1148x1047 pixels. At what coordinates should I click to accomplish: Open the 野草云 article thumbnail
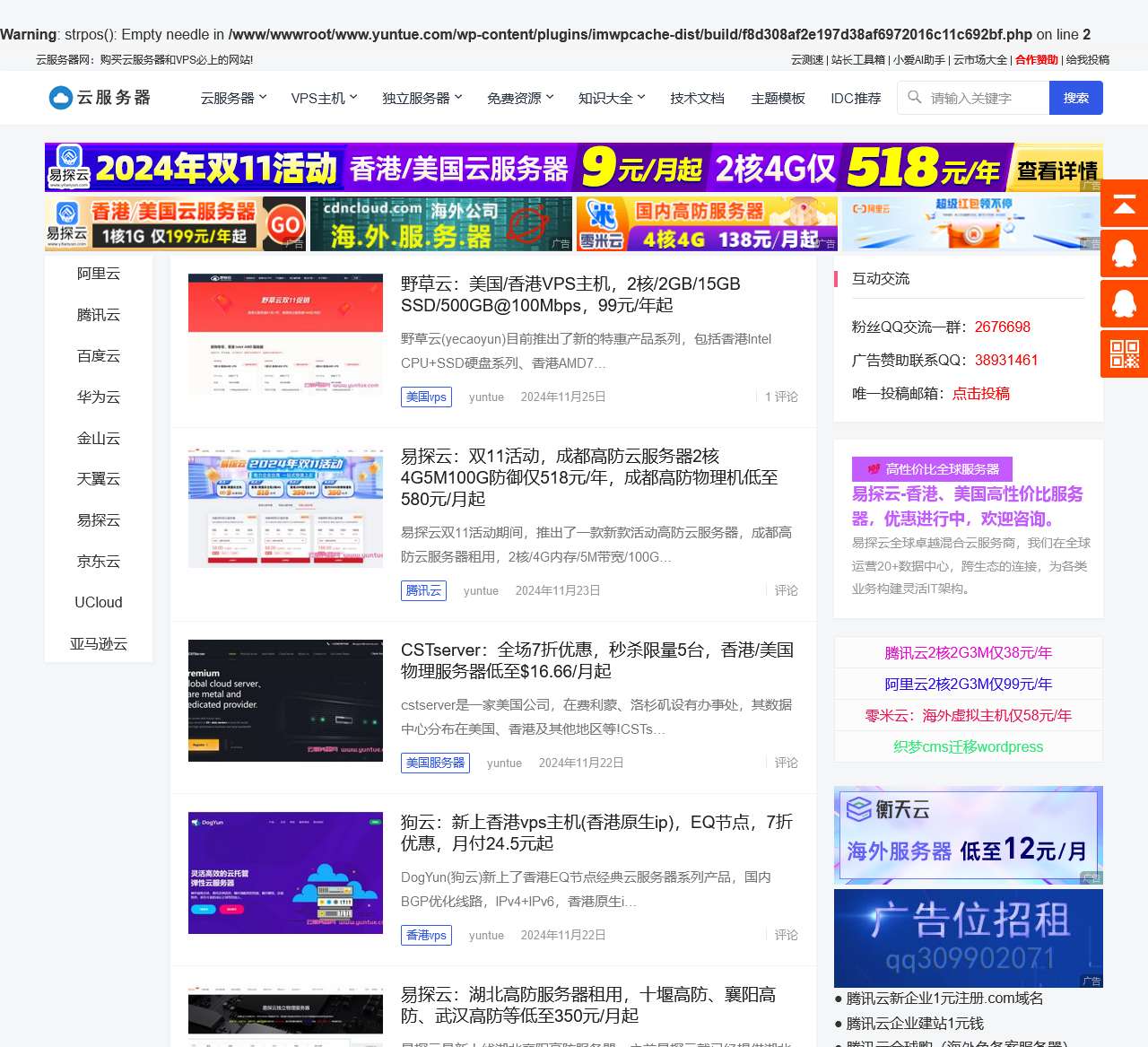(x=285, y=335)
